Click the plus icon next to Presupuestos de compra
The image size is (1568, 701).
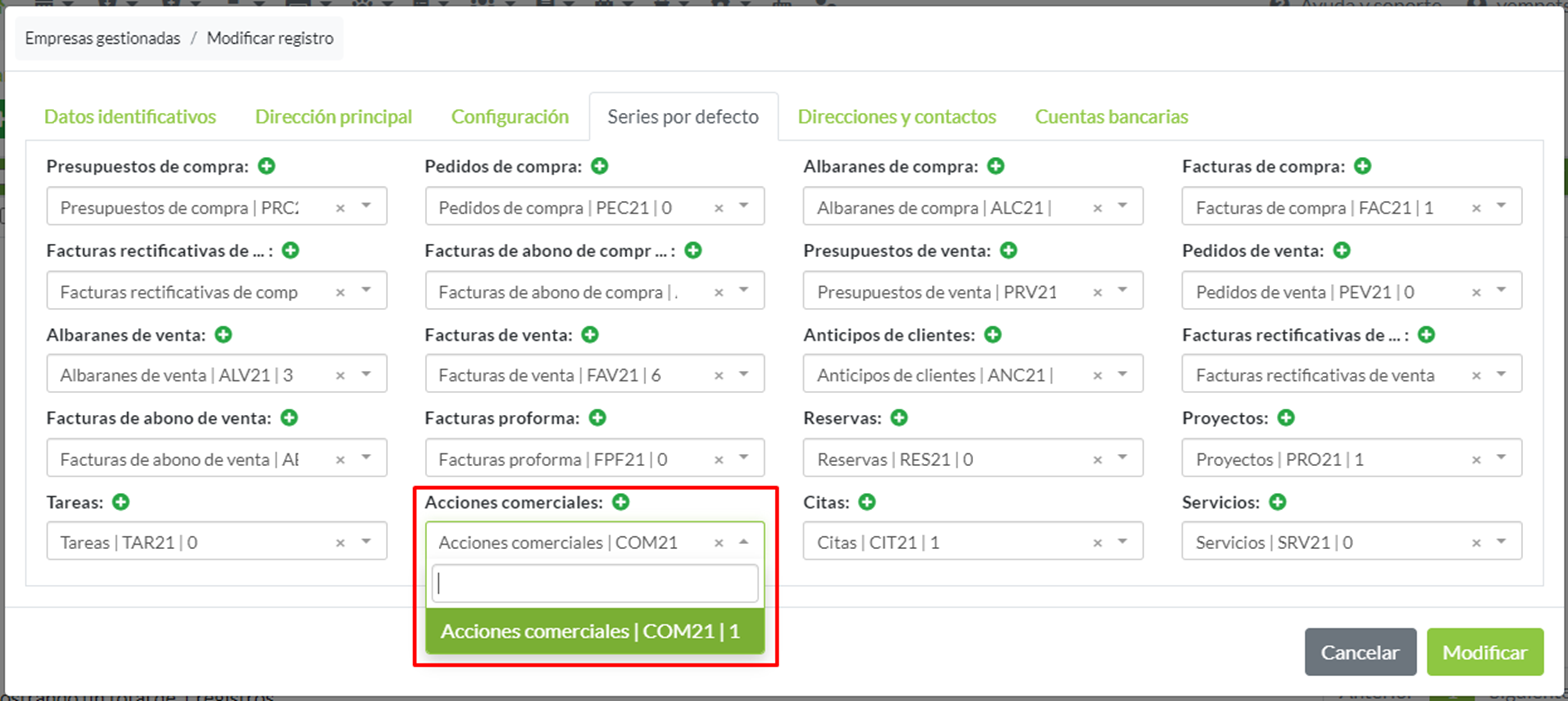click(267, 166)
